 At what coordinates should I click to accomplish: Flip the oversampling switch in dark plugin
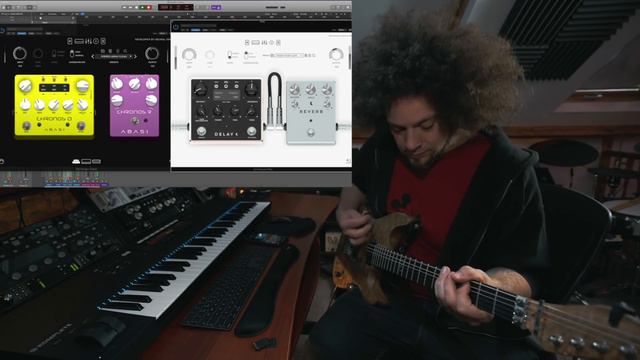(71, 54)
